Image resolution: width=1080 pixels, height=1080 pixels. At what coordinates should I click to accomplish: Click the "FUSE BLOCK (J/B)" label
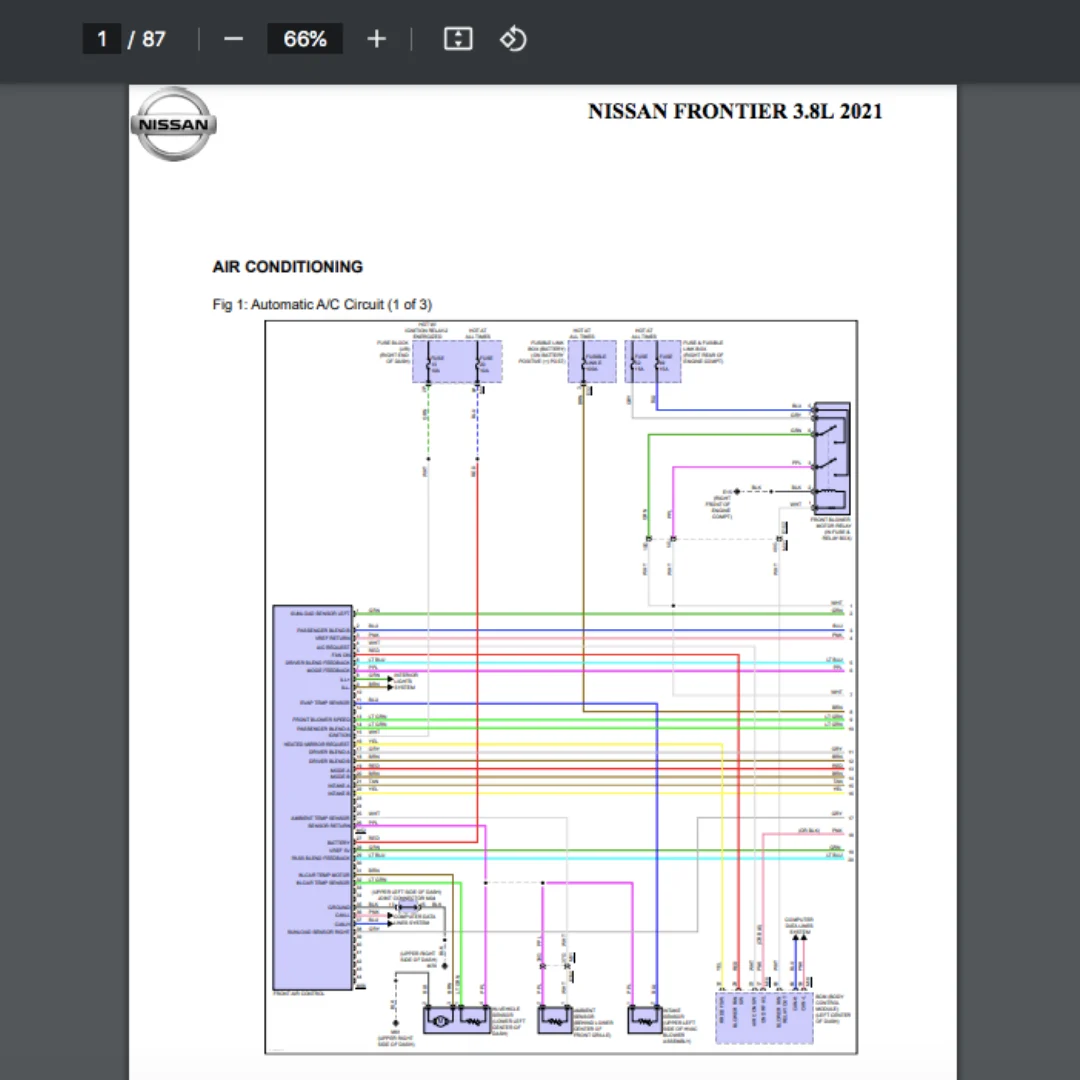point(393,352)
